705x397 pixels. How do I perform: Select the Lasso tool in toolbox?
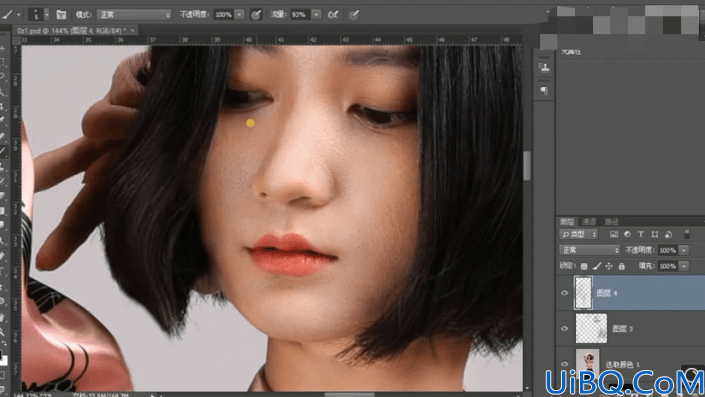tap(3, 76)
